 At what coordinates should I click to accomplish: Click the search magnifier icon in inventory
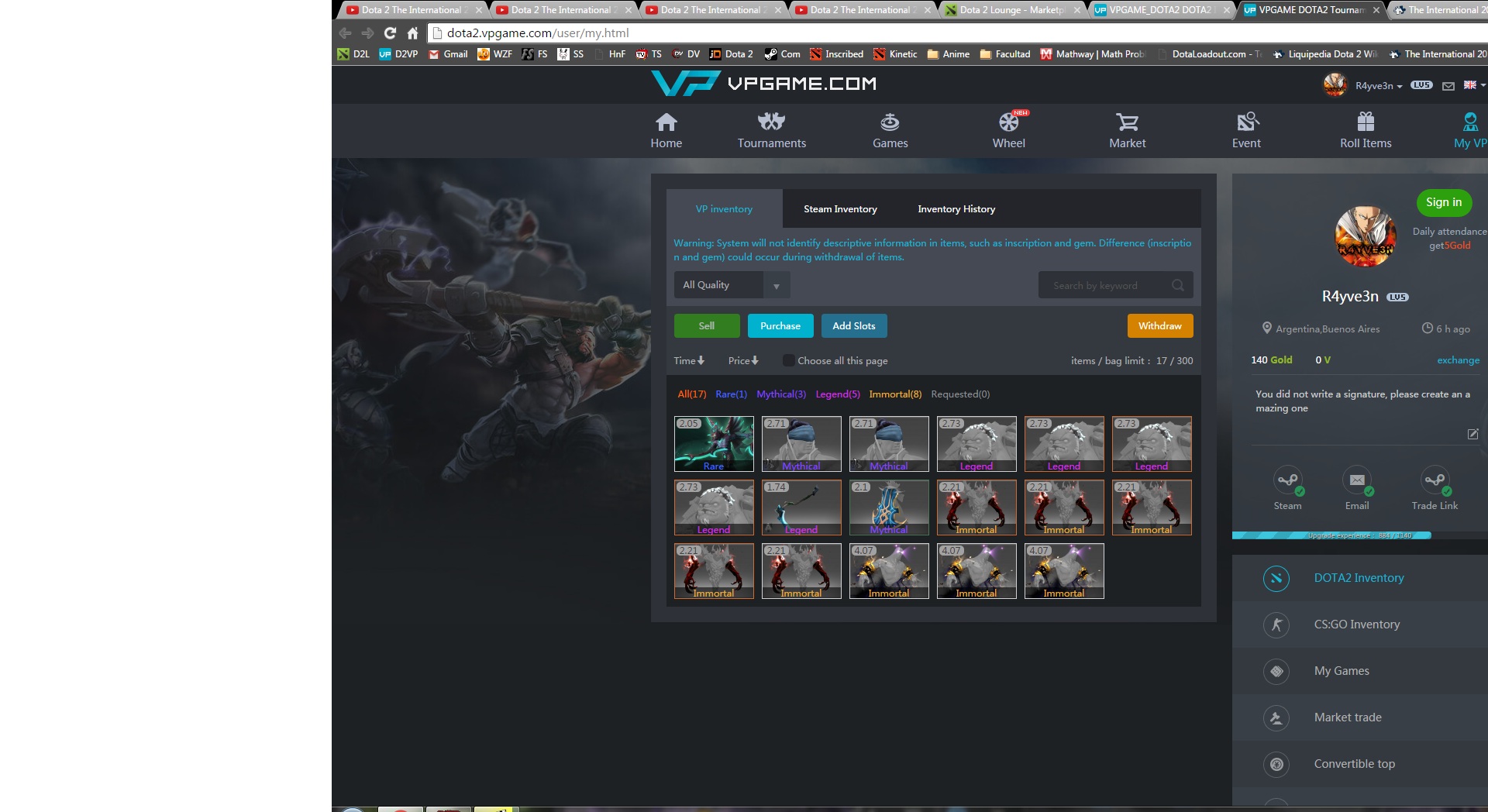pyautogui.click(x=1178, y=285)
